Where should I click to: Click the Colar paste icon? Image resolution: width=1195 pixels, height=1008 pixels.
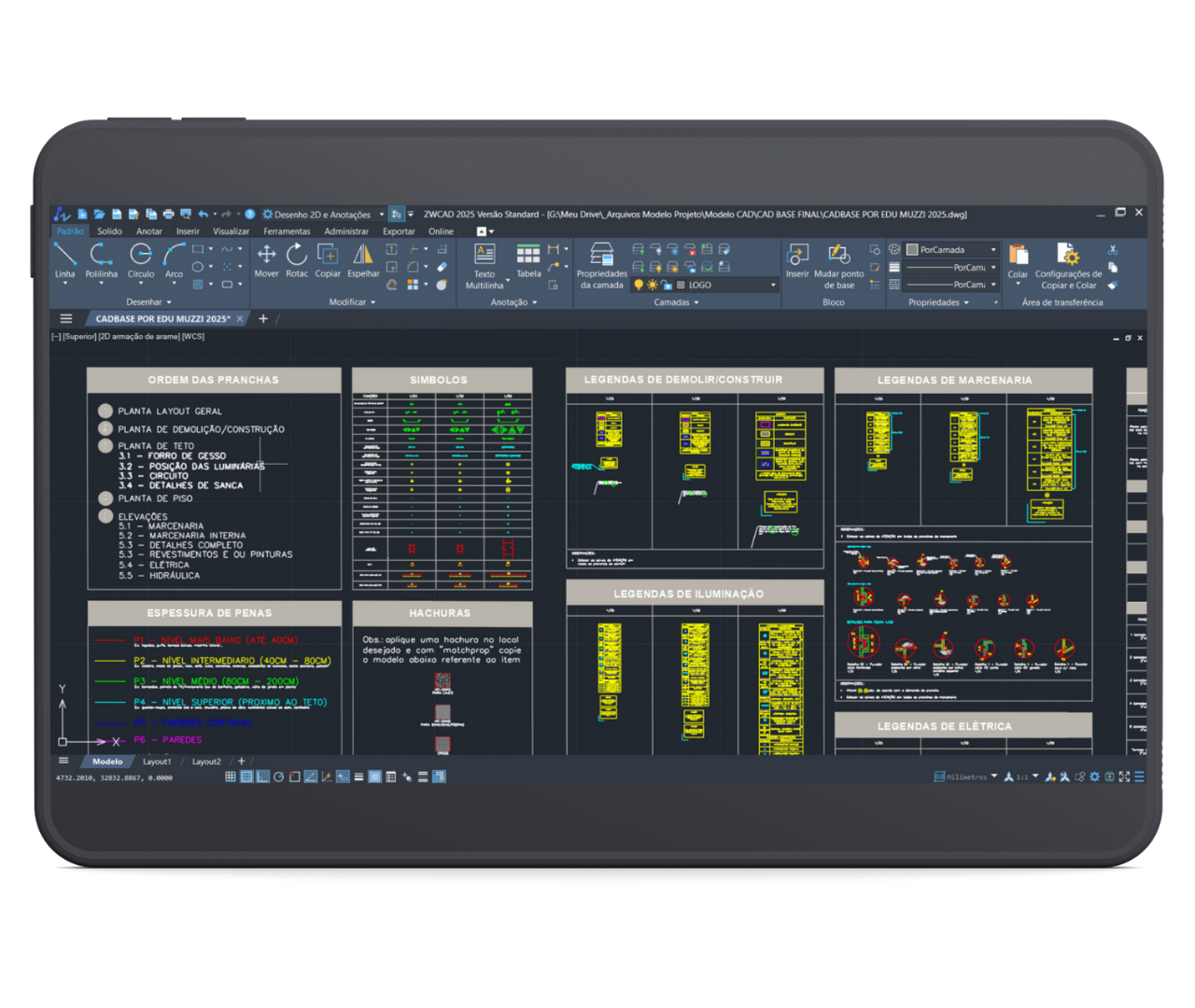click(1018, 254)
